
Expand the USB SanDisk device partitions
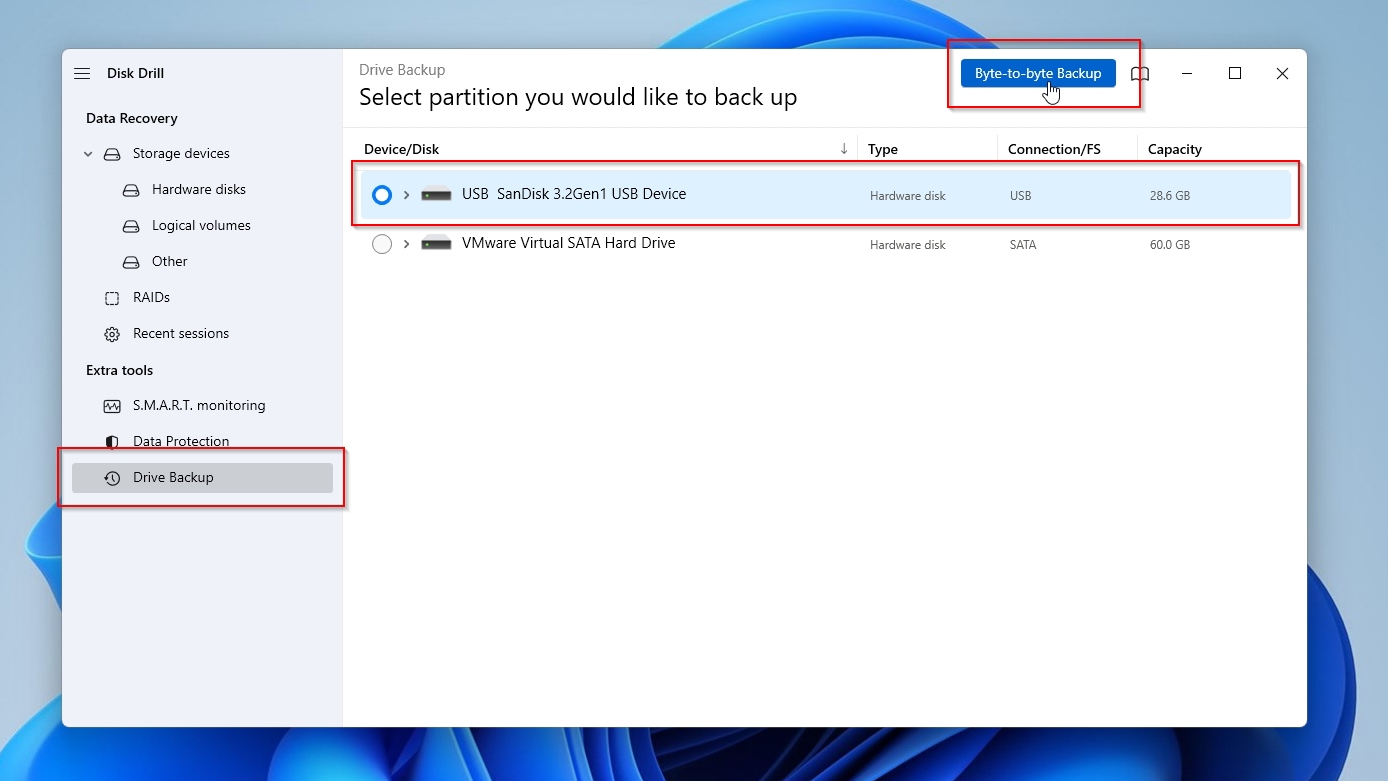pyautogui.click(x=406, y=195)
